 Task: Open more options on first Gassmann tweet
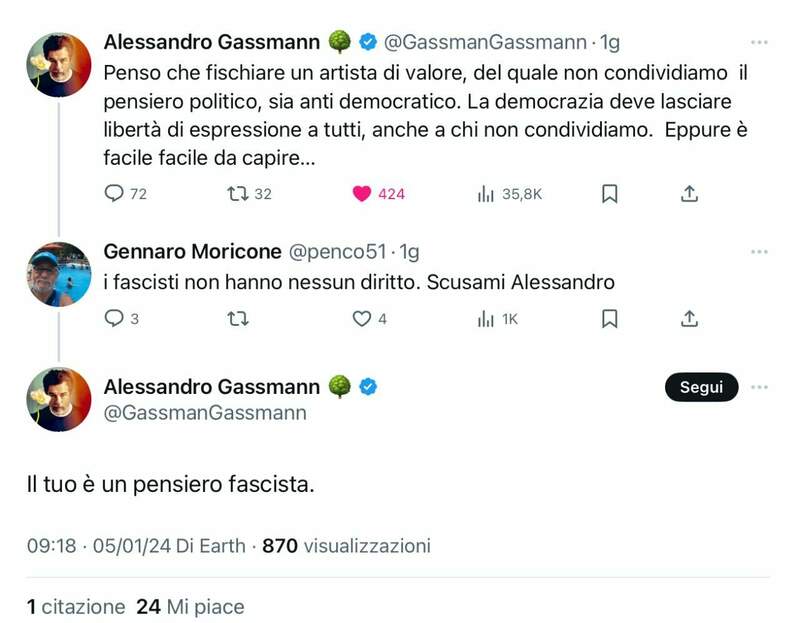click(759, 43)
